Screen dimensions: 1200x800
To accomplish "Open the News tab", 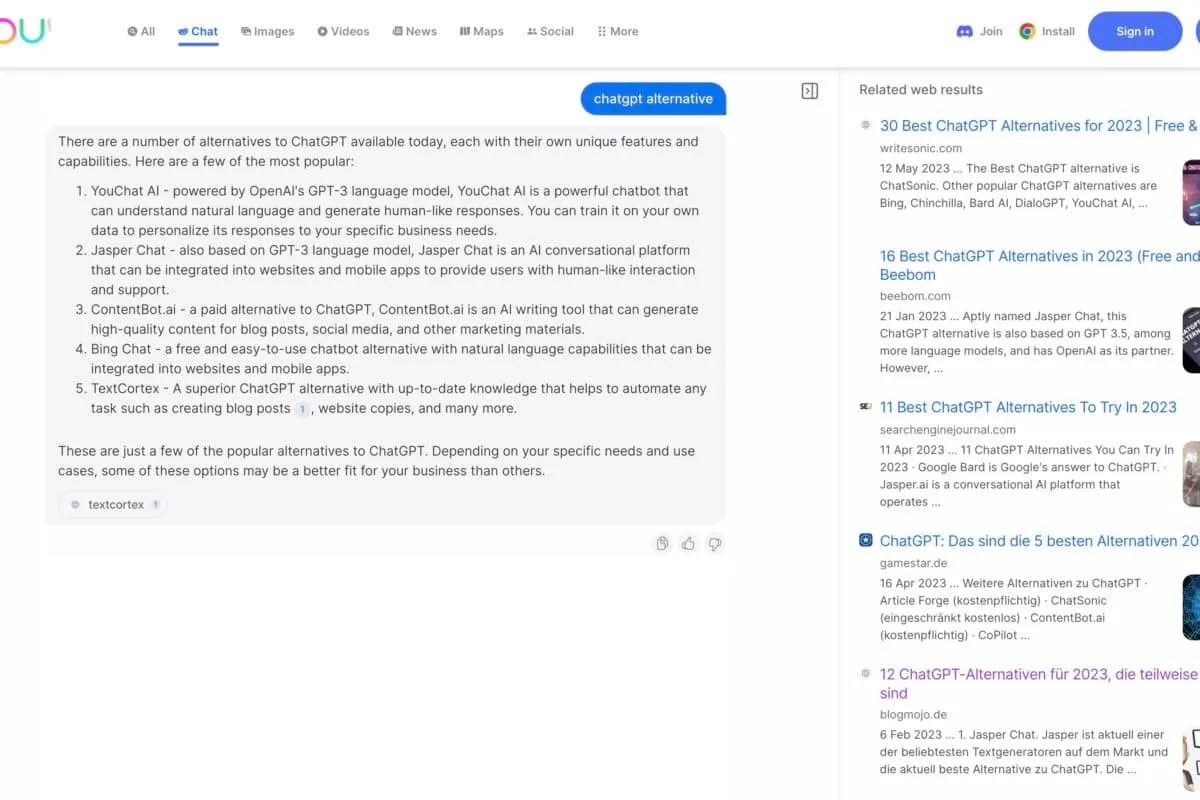I will tap(414, 31).
